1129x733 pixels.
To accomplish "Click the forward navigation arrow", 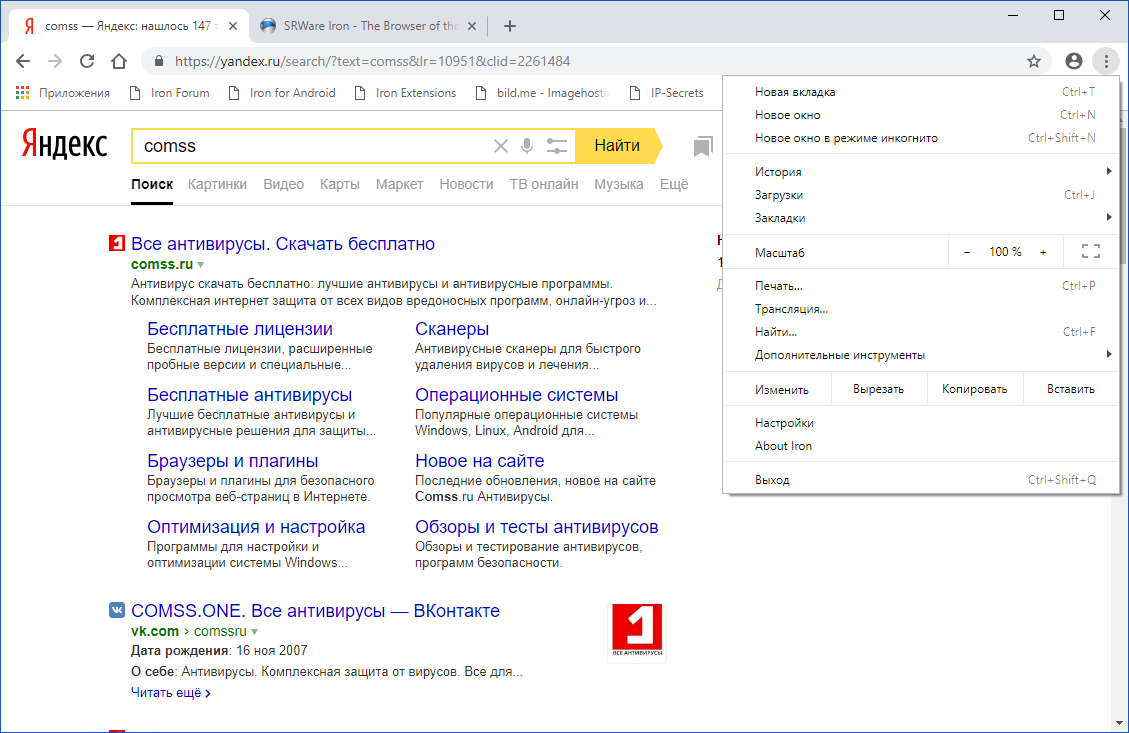I will [55, 61].
